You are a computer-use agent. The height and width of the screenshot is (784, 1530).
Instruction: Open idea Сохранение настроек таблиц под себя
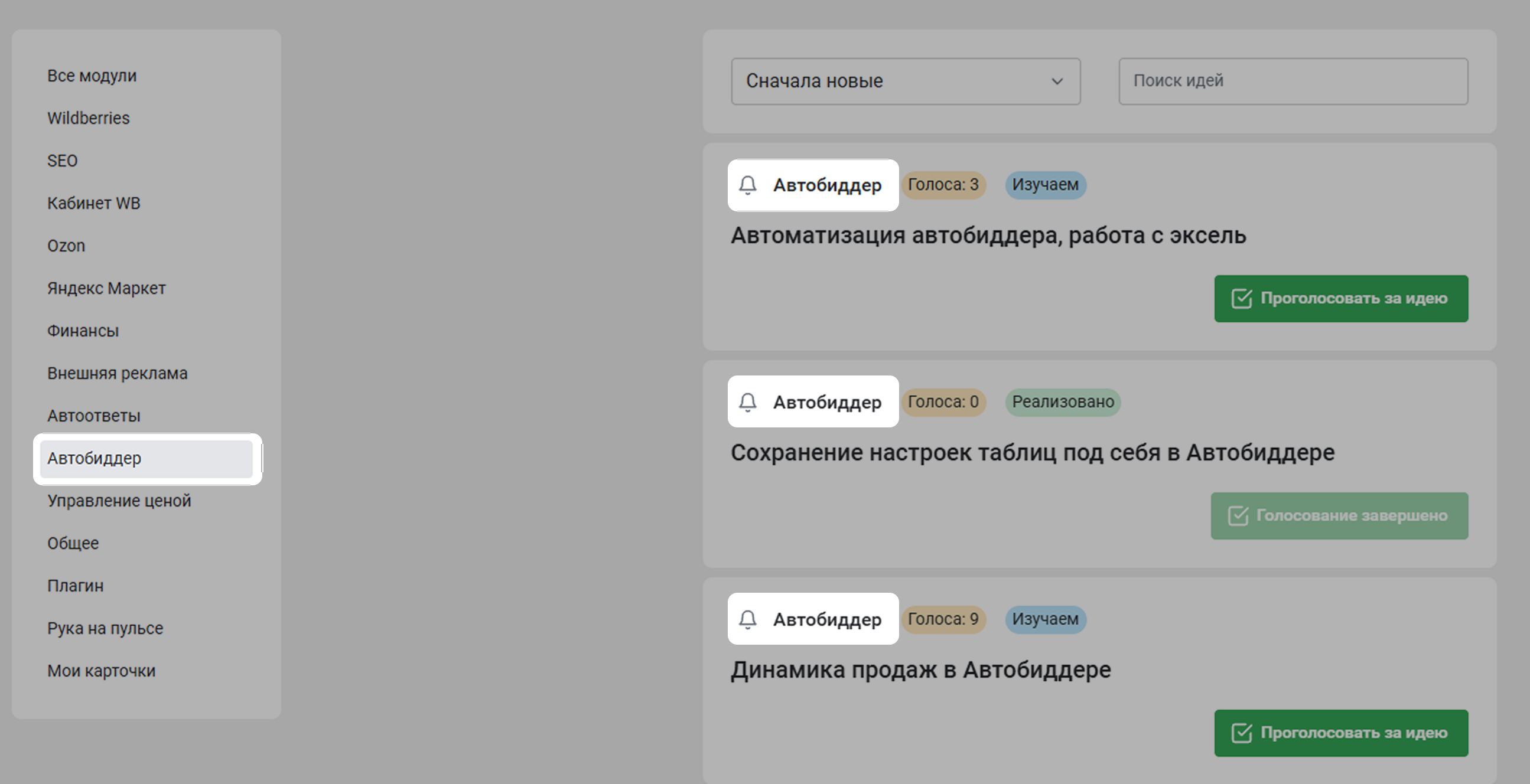pyautogui.click(x=1032, y=453)
